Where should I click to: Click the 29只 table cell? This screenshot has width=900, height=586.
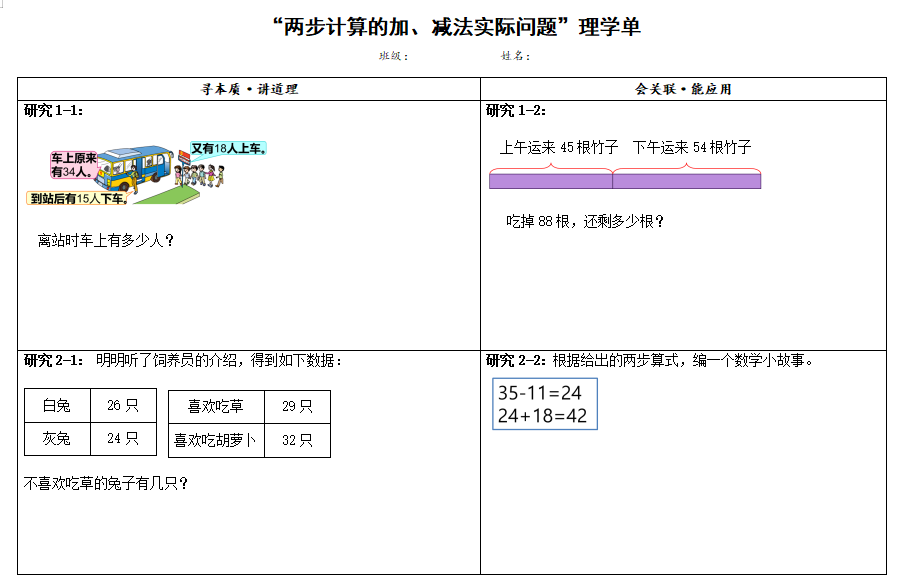(x=297, y=407)
